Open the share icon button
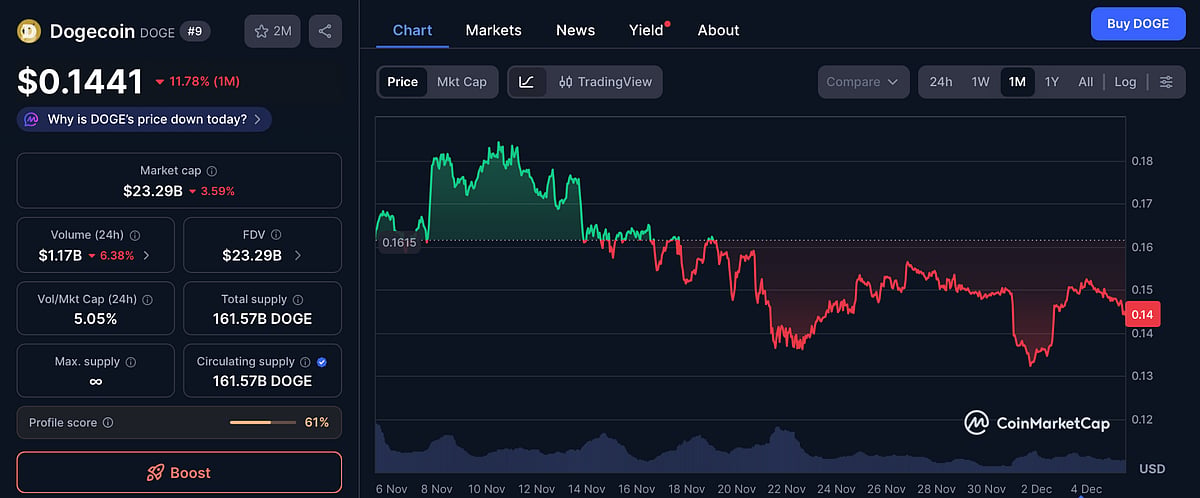Image resolution: width=1200 pixels, height=498 pixels. click(325, 31)
